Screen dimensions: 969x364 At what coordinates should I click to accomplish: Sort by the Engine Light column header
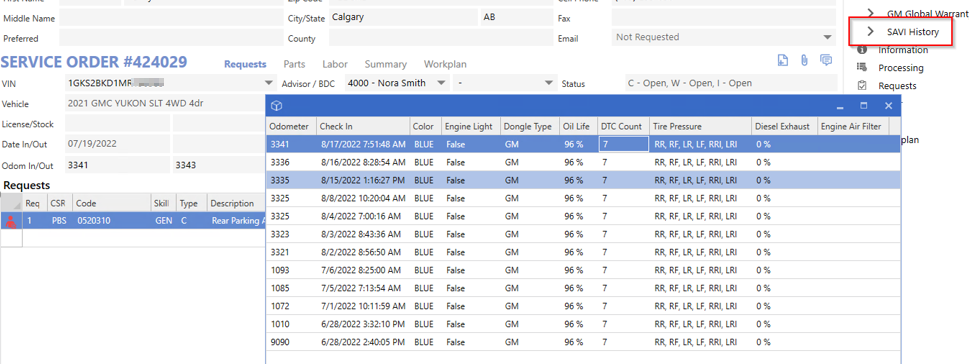point(470,127)
